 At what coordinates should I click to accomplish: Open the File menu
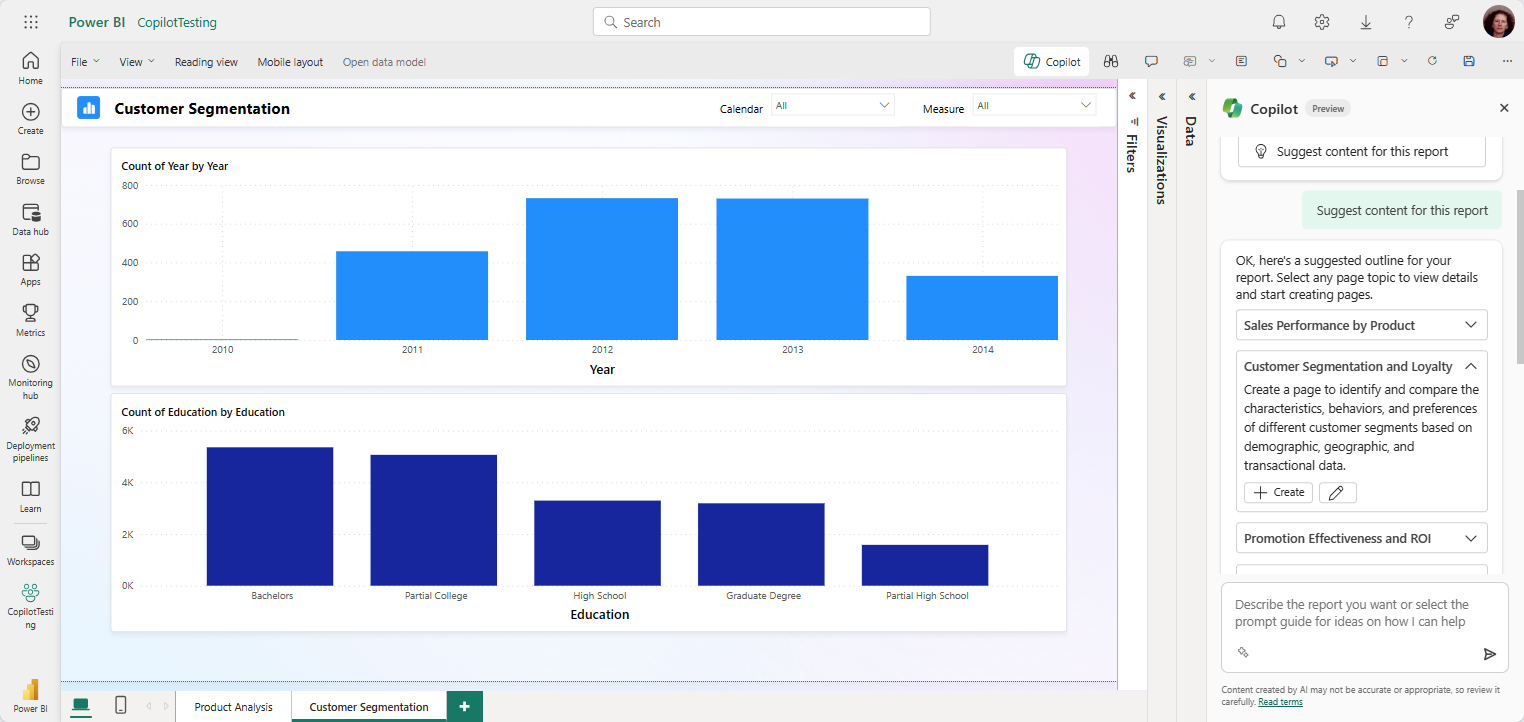pyautogui.click(x=84, y=62)
